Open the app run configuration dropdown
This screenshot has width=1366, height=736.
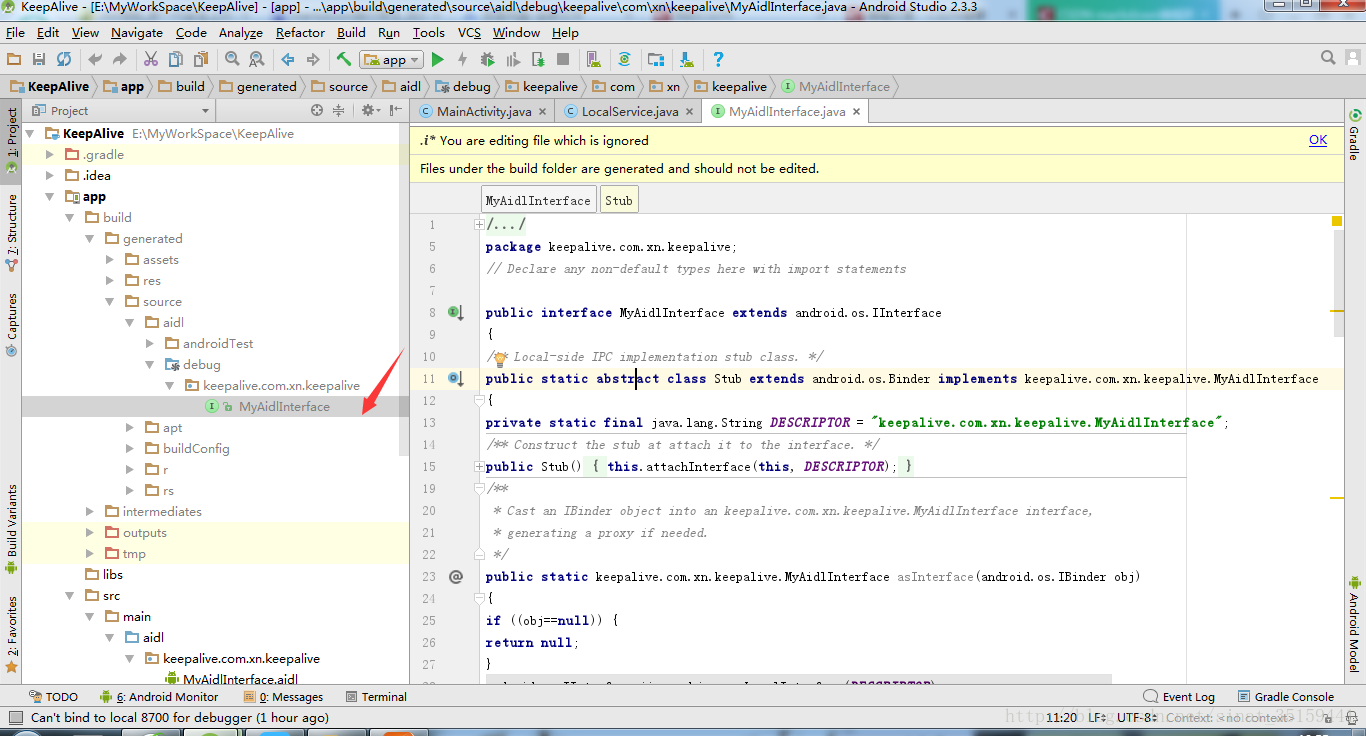point(393,60)
